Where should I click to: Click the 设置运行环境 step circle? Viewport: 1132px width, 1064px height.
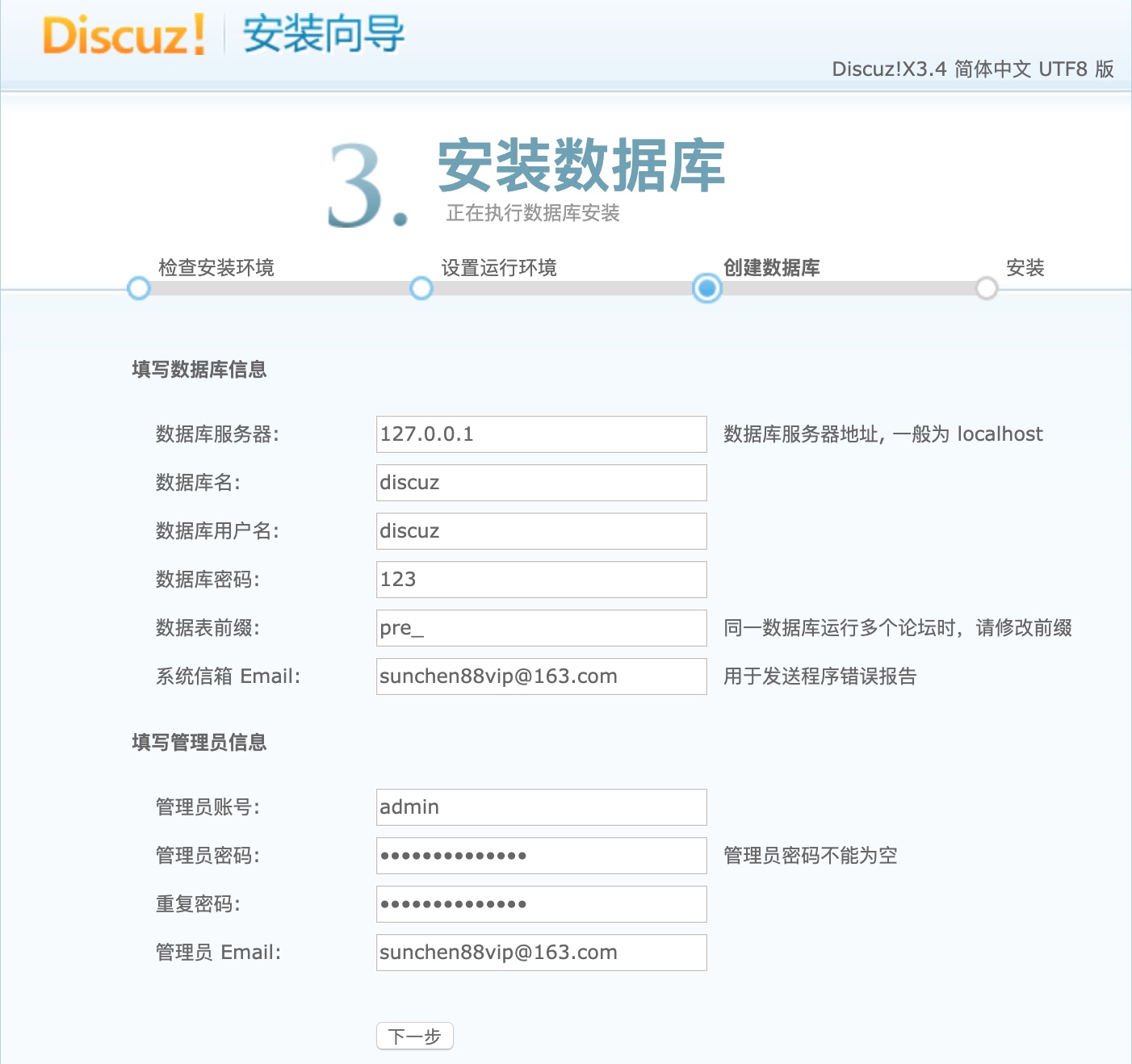(x=421, y=288)
